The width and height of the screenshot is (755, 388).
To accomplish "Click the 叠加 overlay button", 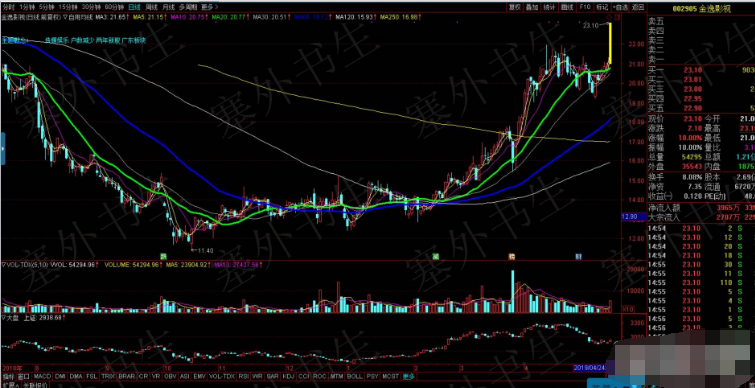I will 532,7.
